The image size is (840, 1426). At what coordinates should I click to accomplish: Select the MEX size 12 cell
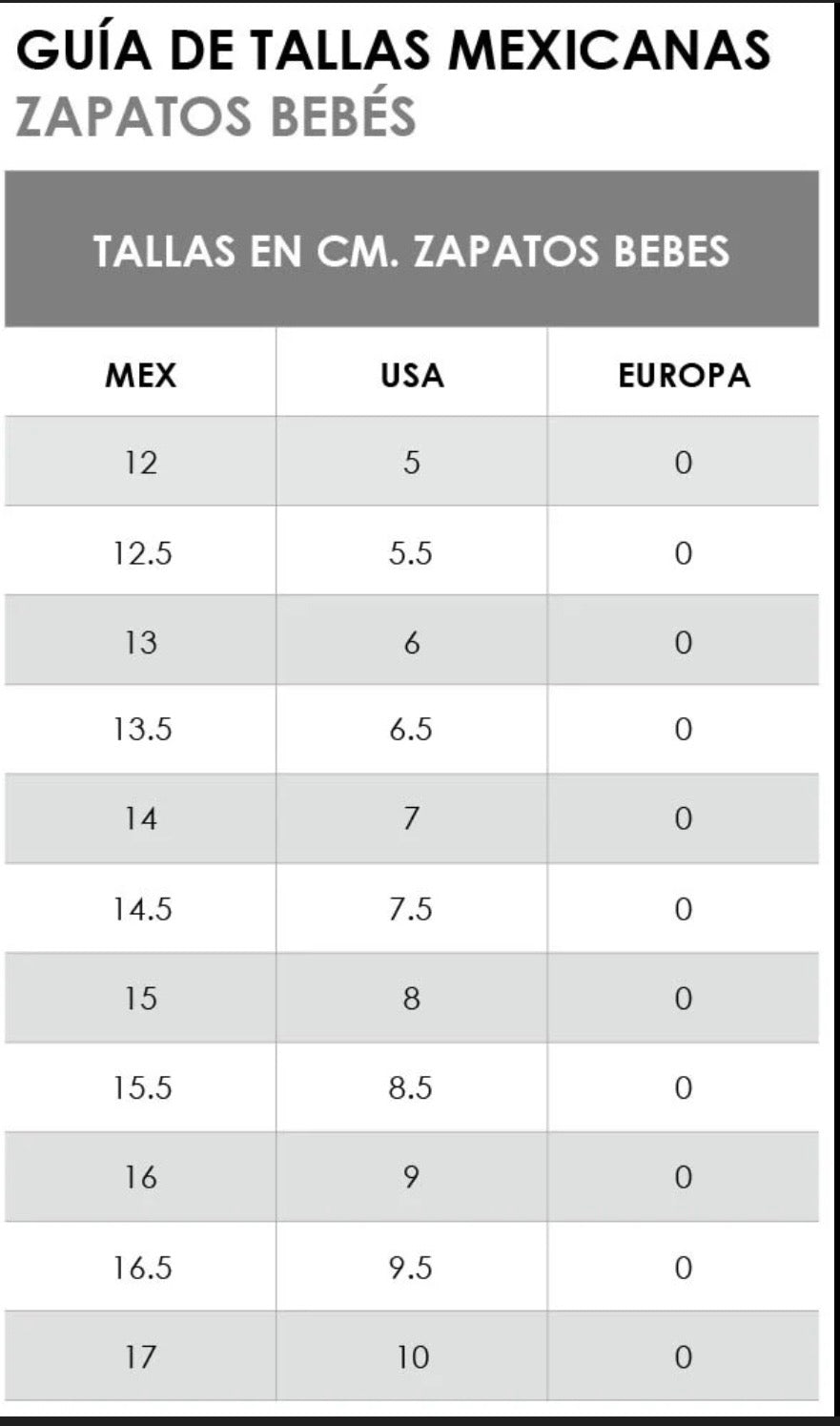140,463
